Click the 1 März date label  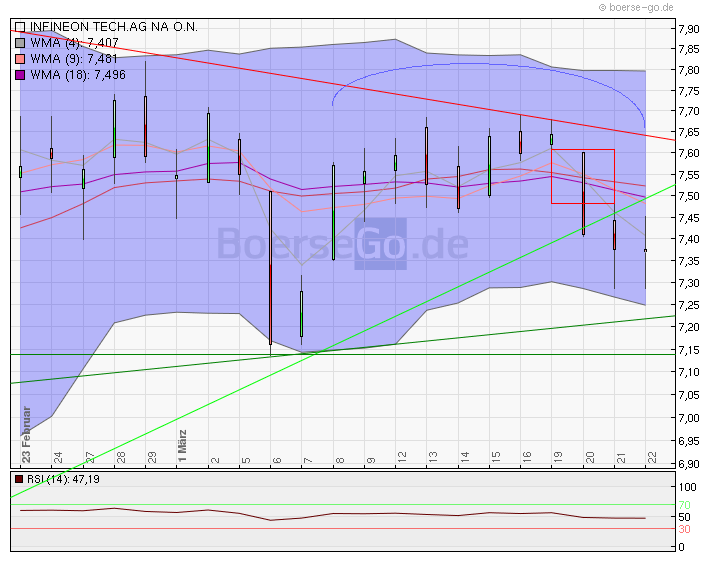(182, 446)
